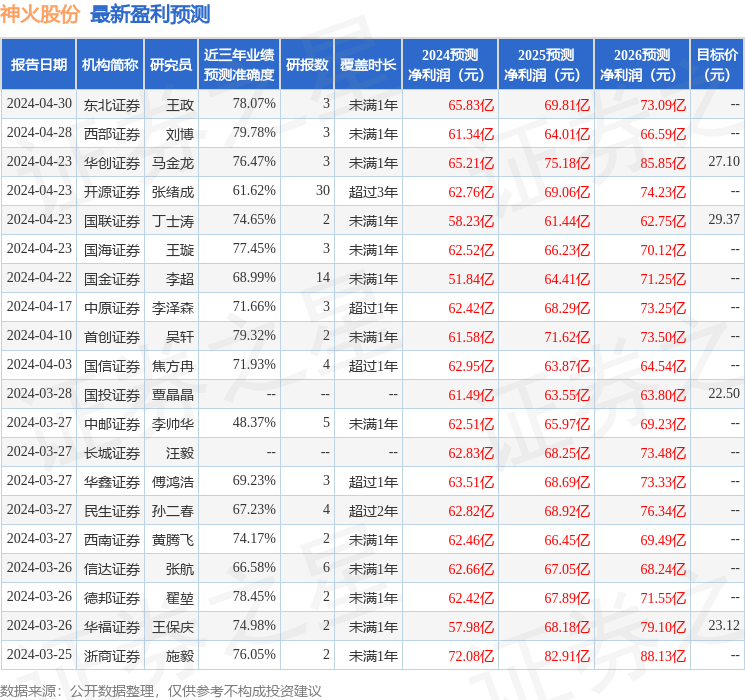Viewport: 745px width, 700px height.
Task: Select the 西南证券 cell
Action: tap(112, 540)
